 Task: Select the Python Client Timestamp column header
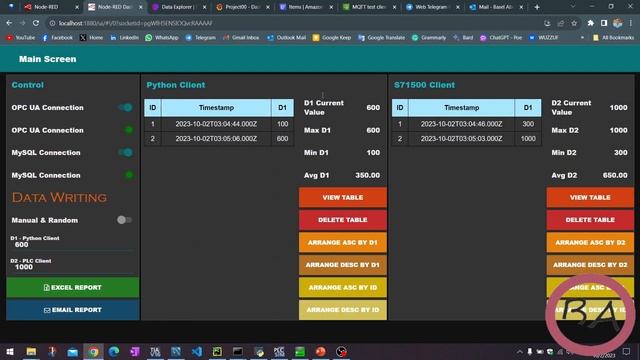pyautogui.click(x=216, y=108)
